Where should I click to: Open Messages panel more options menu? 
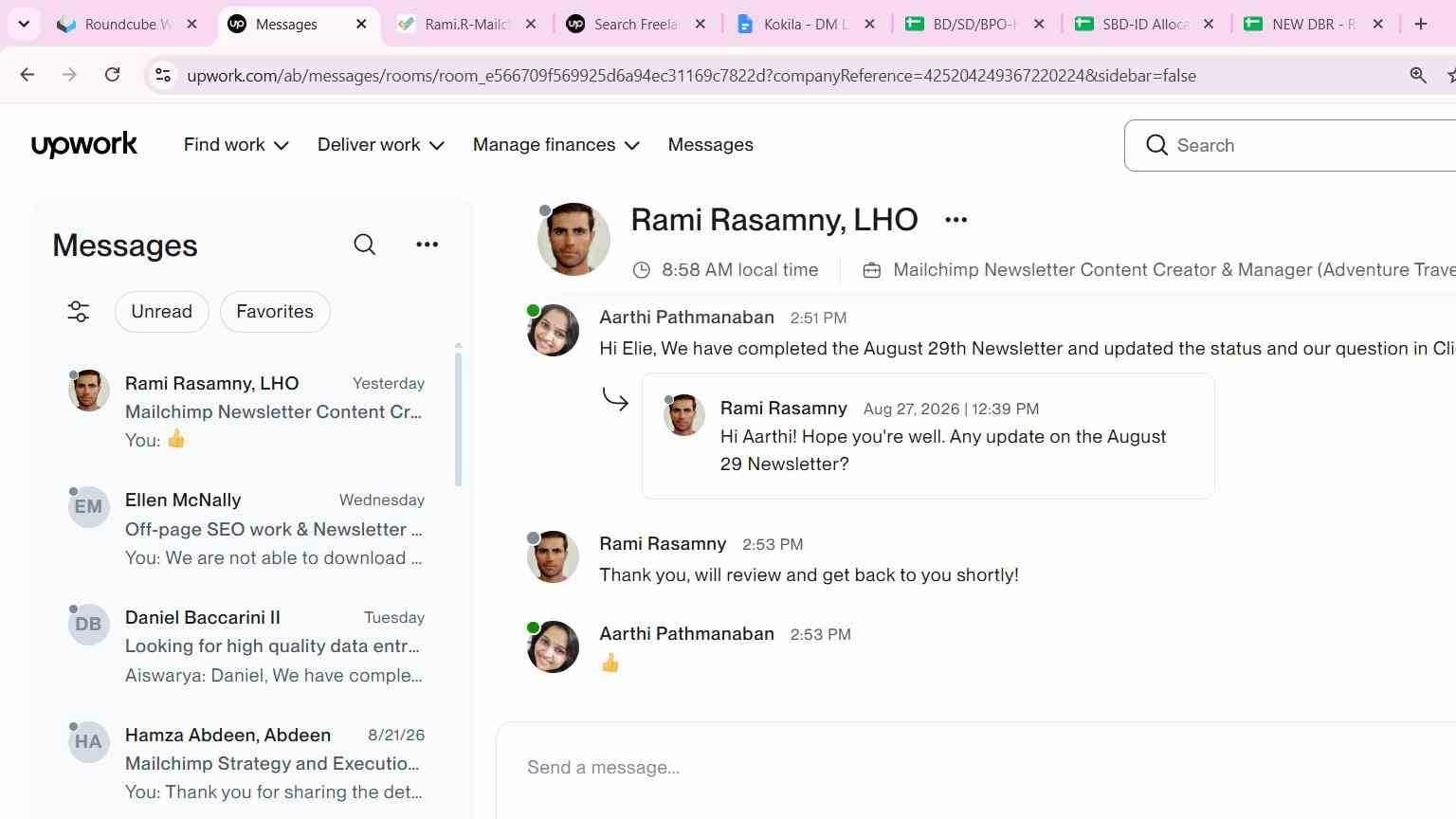pos(428,245)
